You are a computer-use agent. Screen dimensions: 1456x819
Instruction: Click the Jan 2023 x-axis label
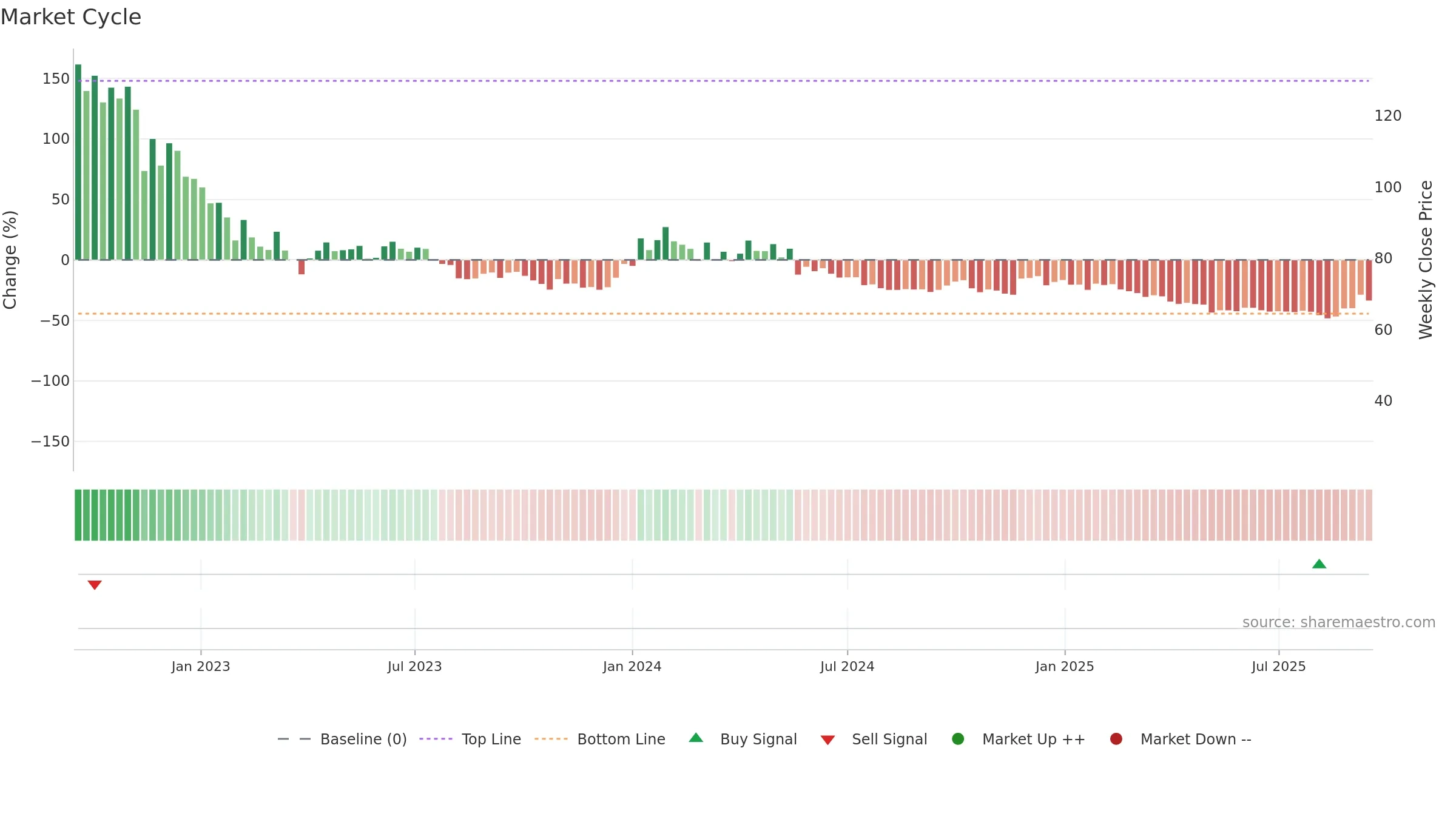click(201, 667)
